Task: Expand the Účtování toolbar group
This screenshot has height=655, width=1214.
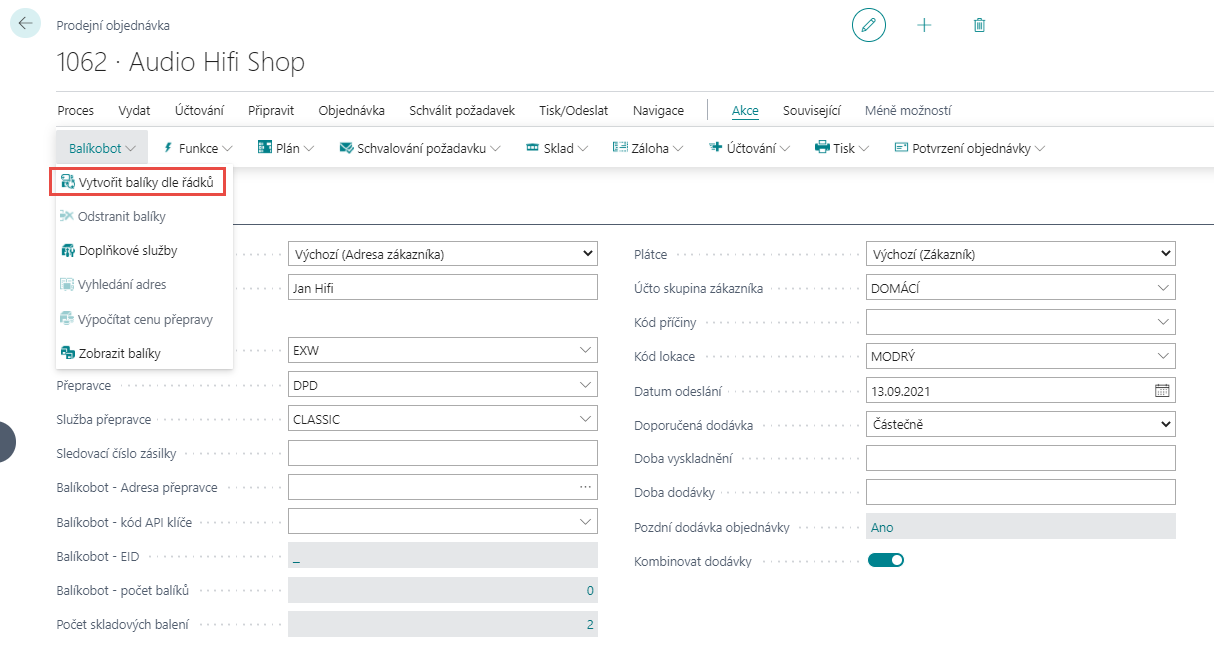Action: point(750,148)
